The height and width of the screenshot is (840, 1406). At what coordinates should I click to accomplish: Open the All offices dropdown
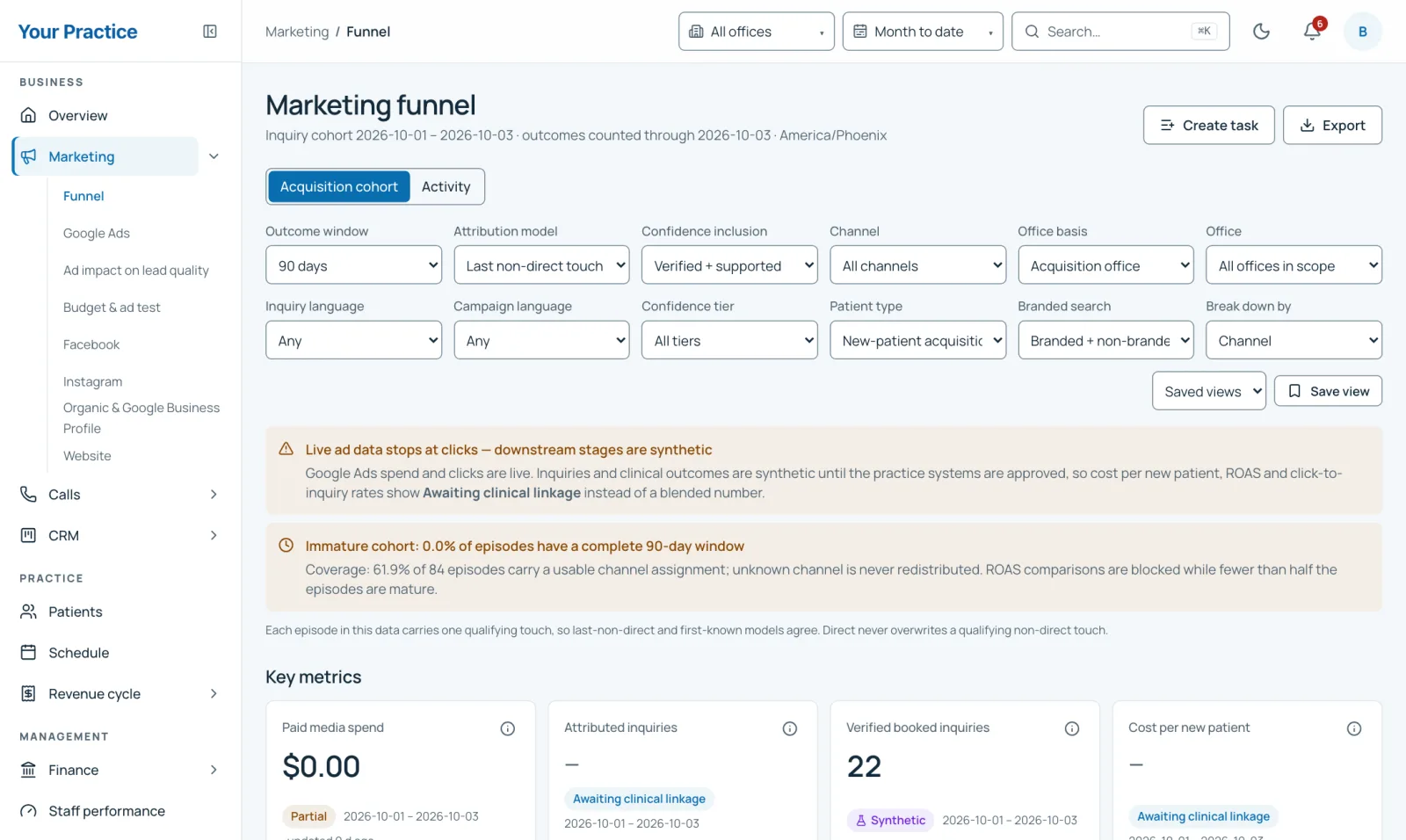(x=757, y=32)
